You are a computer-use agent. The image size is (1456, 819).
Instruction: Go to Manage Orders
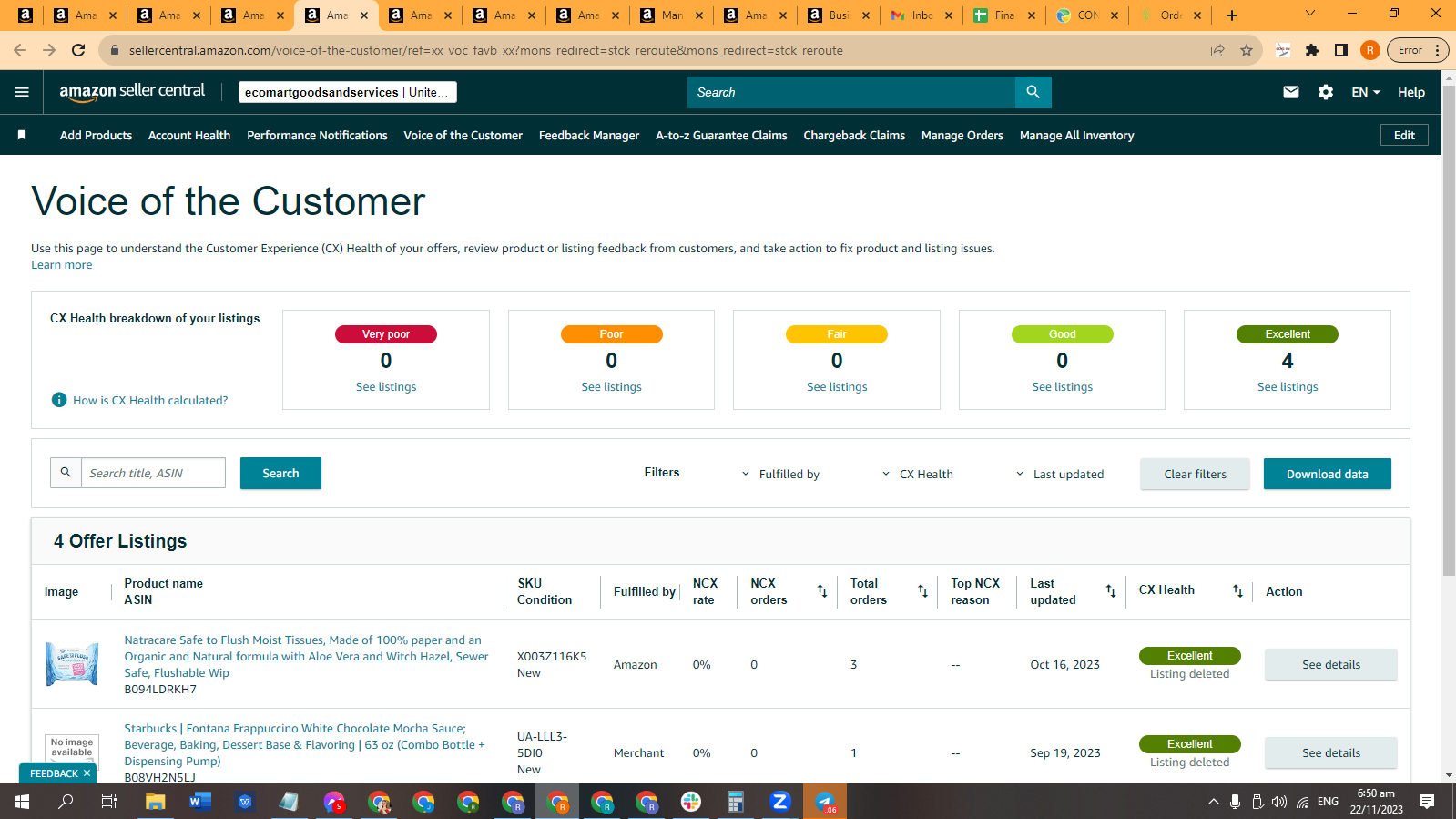click(962, 135)
